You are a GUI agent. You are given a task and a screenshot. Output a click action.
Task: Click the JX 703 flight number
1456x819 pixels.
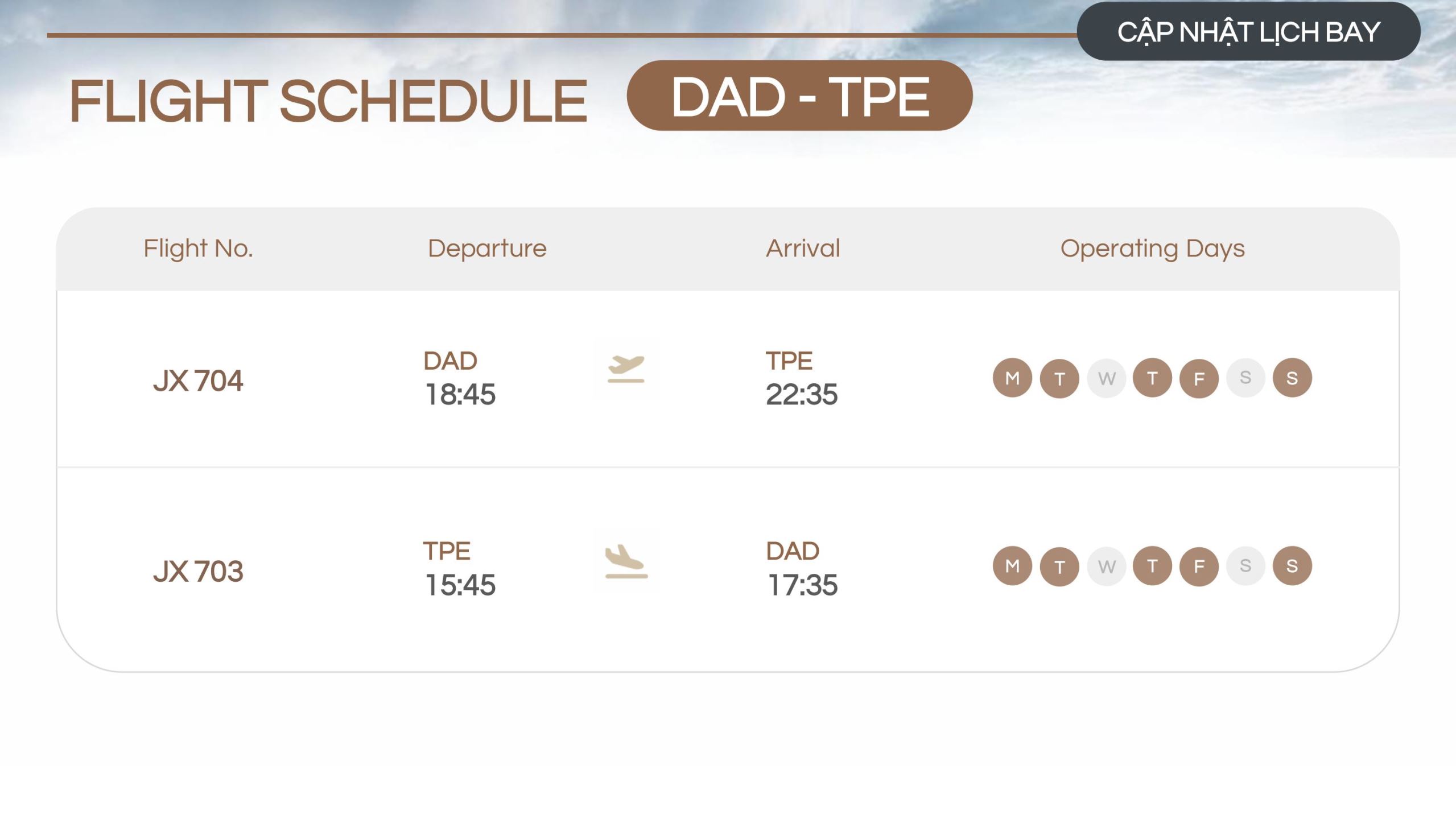198,571
